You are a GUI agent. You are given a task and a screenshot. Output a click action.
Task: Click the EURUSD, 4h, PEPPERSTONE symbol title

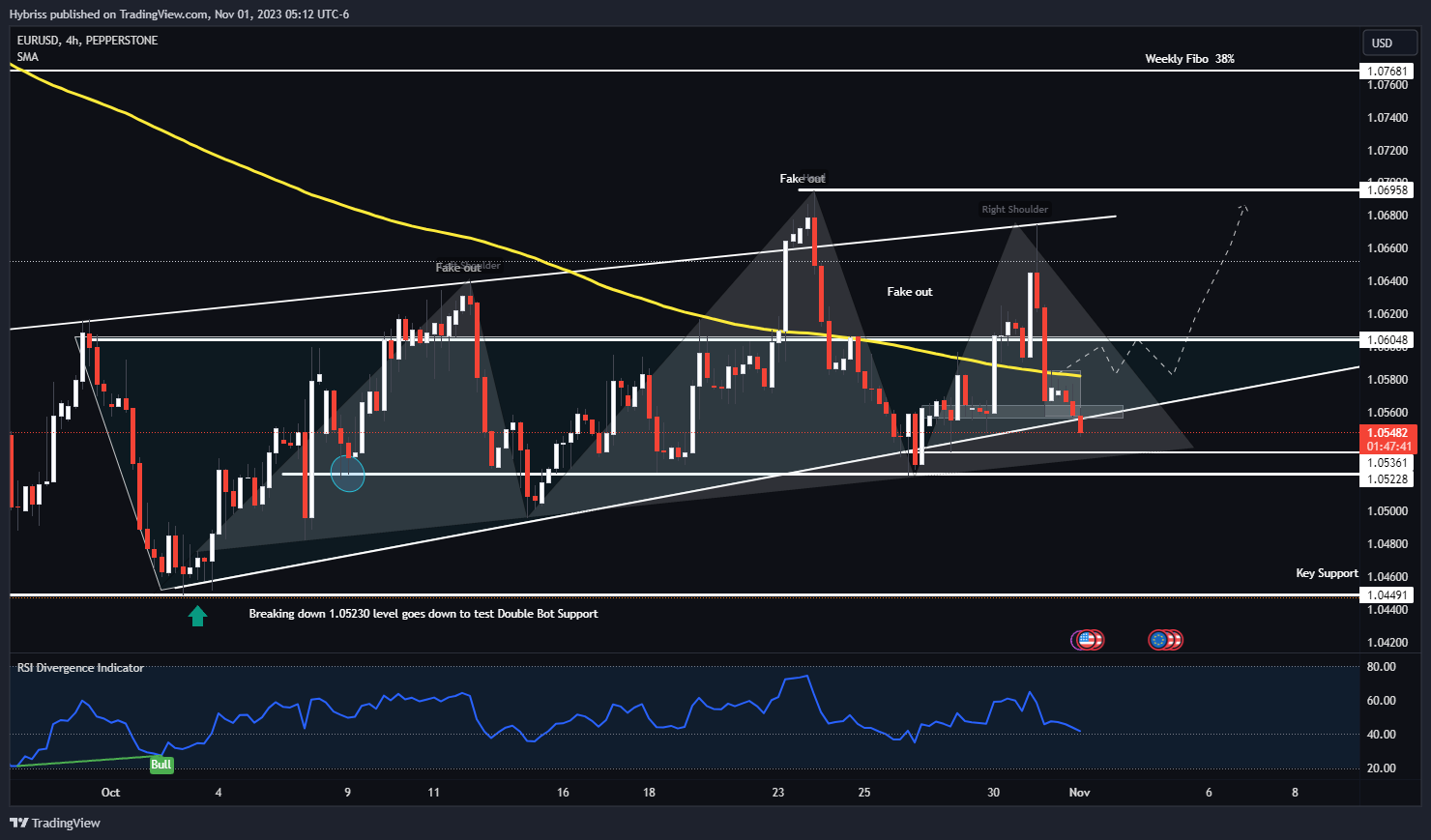pos(87,40)
